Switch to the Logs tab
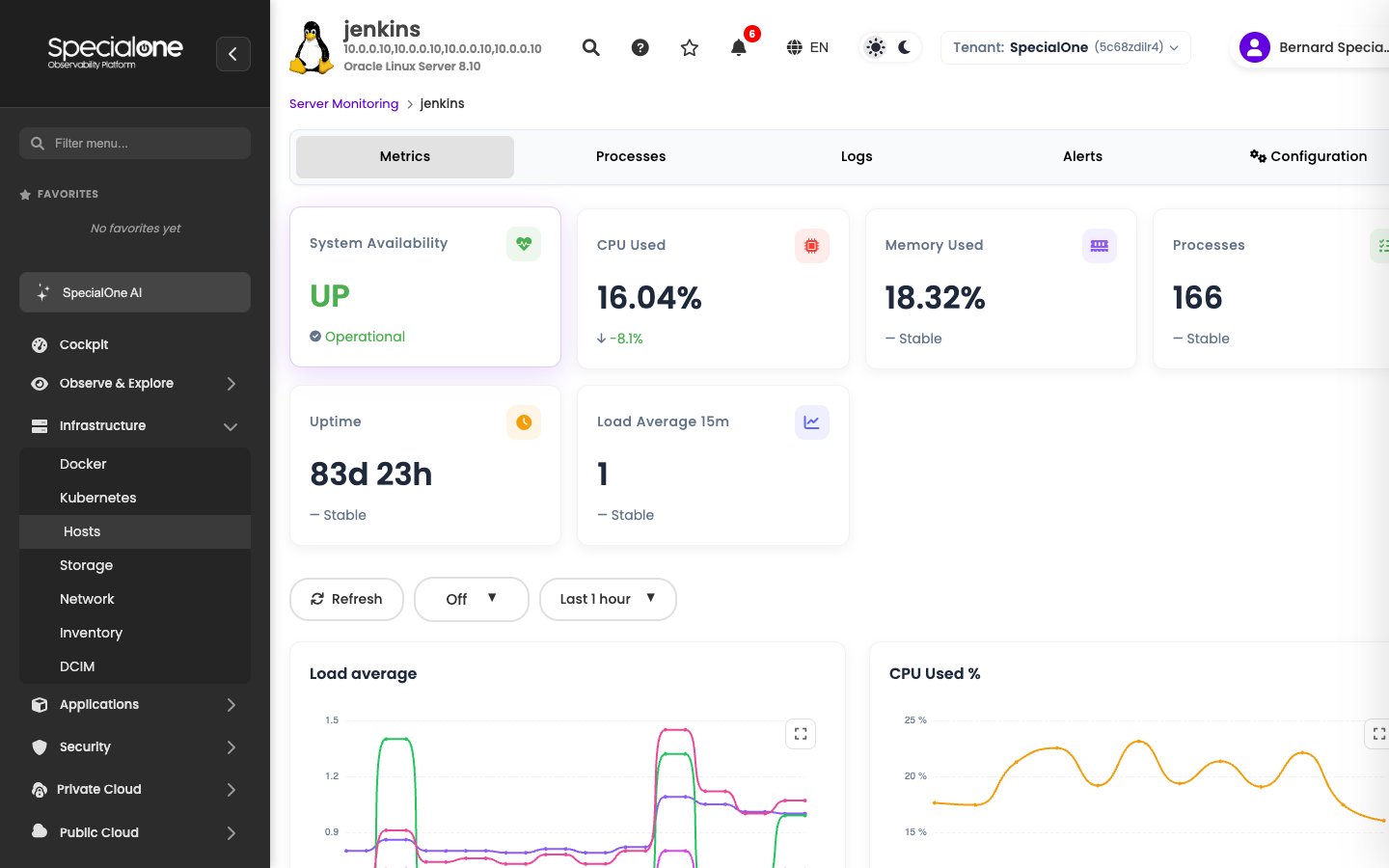 point(857,156)
